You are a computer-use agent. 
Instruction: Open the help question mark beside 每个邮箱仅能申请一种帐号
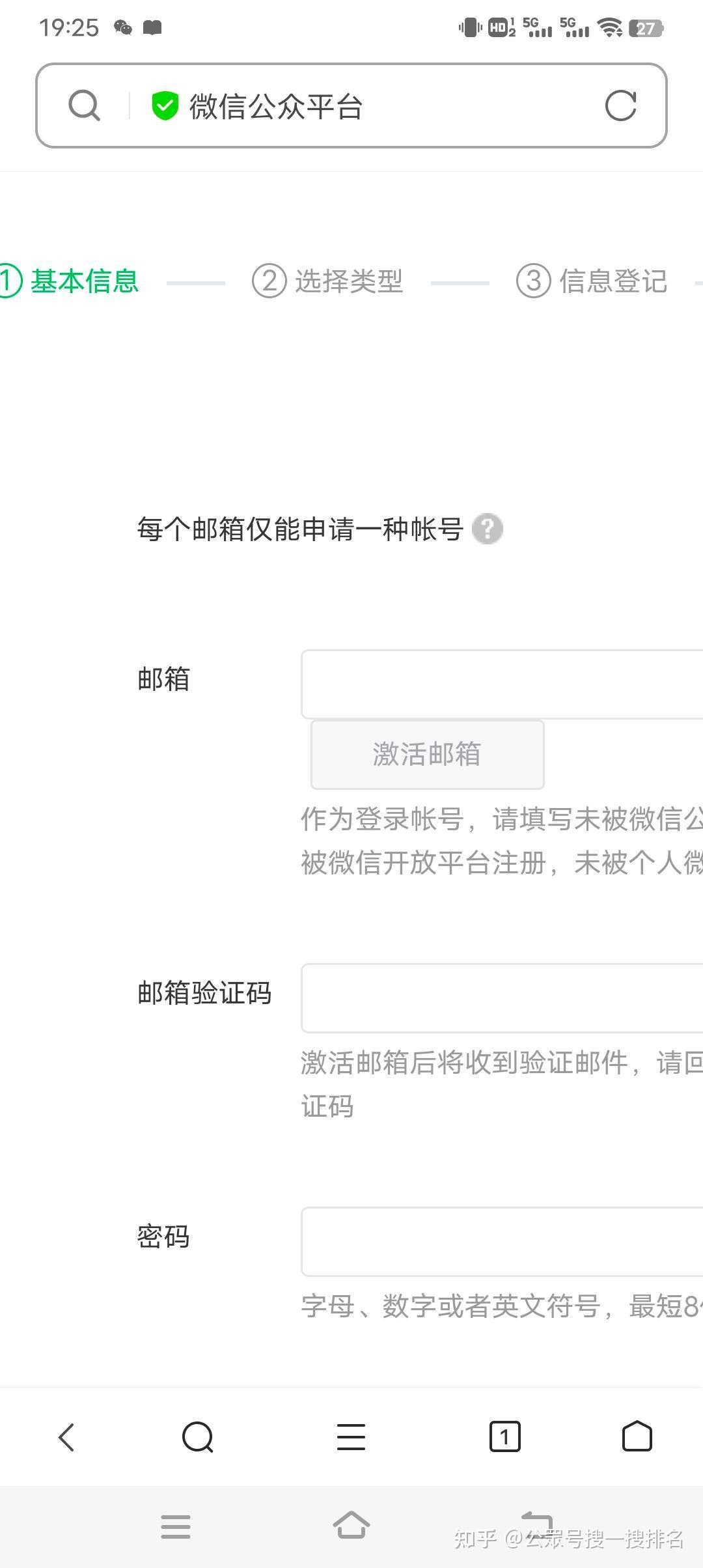click(x=488, y=529)
